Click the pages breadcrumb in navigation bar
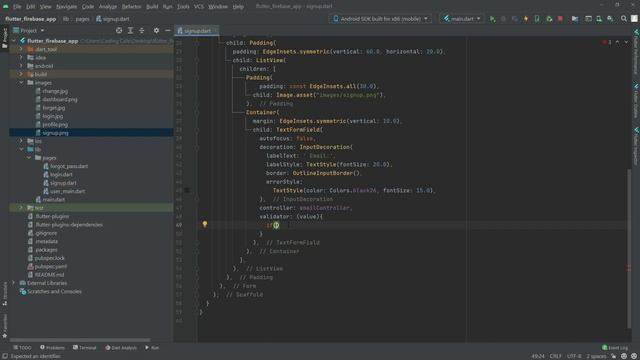This screenshot has width=640, height=360. 82,19
